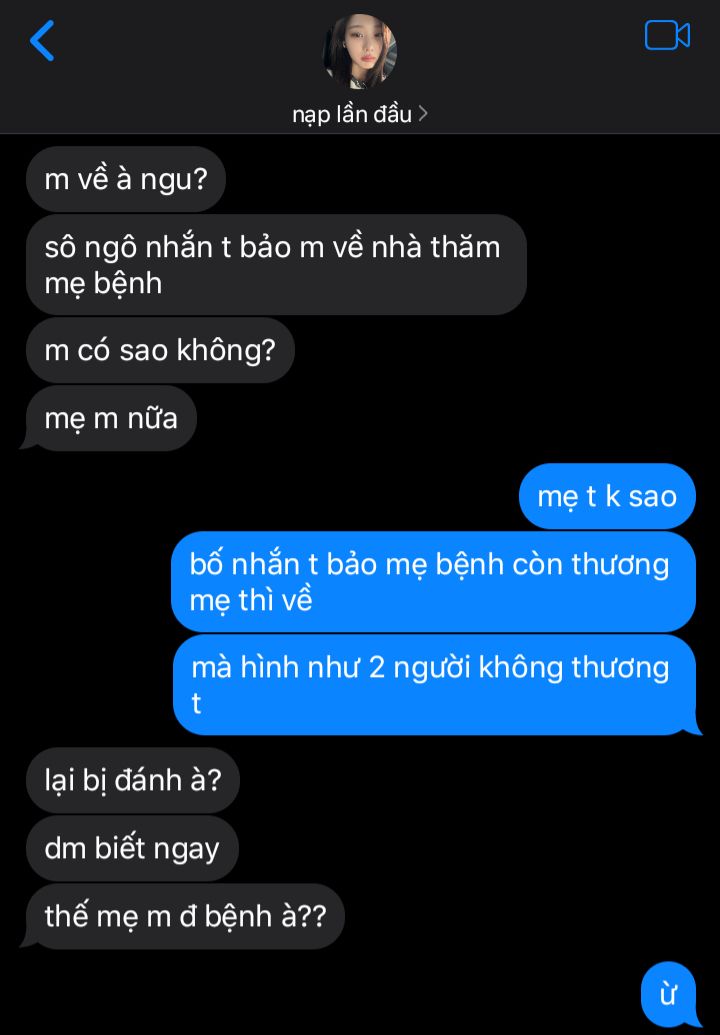
Task: Select the 'mà hình như 2 người' message
Action: pos(436,685)
